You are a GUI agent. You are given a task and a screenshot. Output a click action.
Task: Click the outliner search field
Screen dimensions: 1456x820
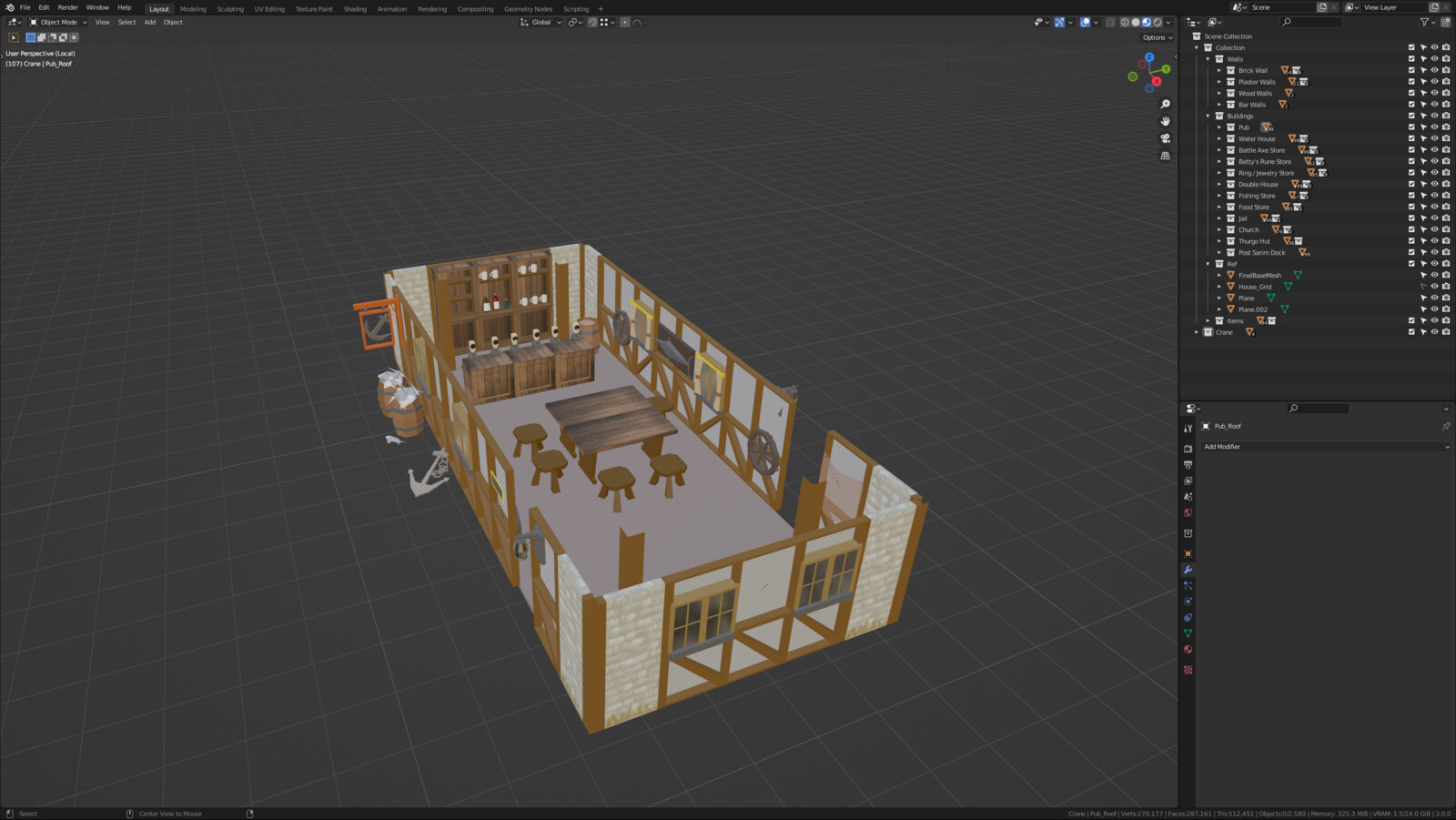[x=1311, y=22]
